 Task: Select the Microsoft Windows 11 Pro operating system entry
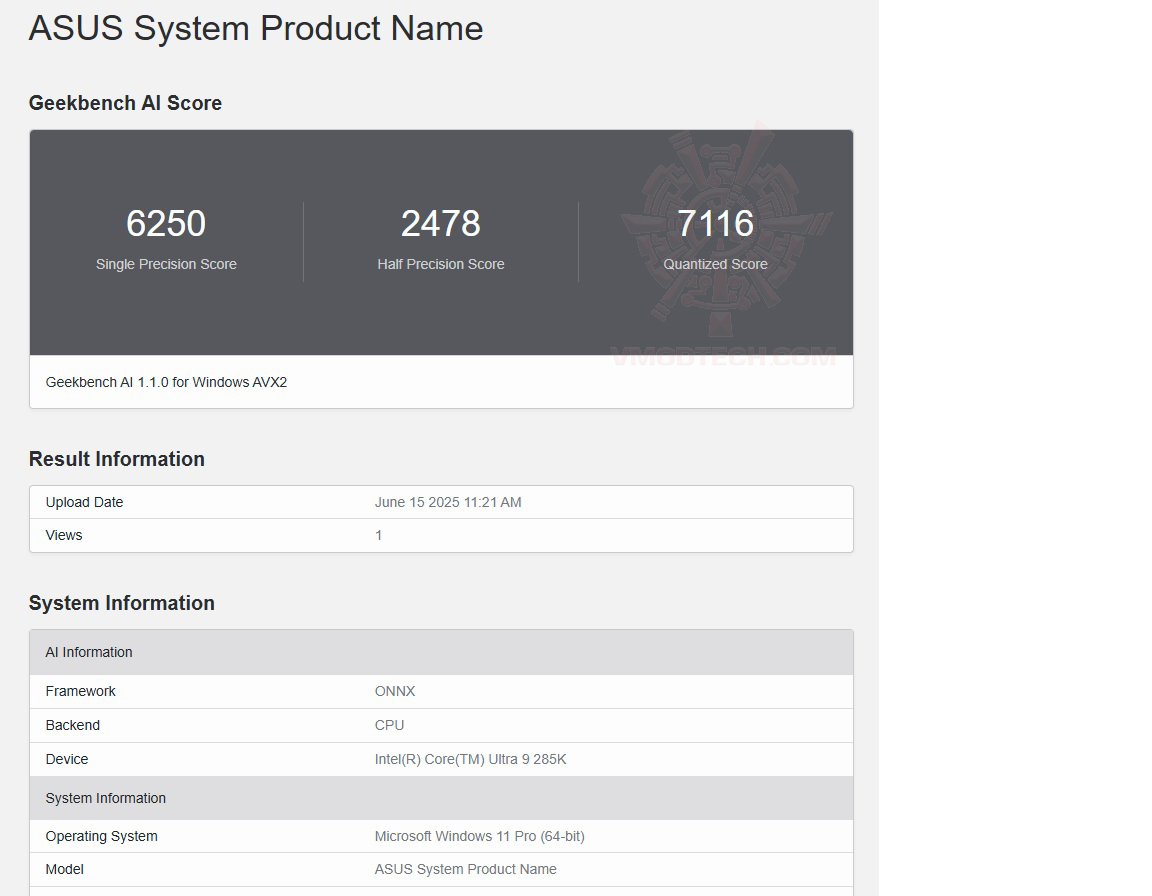pos(479,836)
